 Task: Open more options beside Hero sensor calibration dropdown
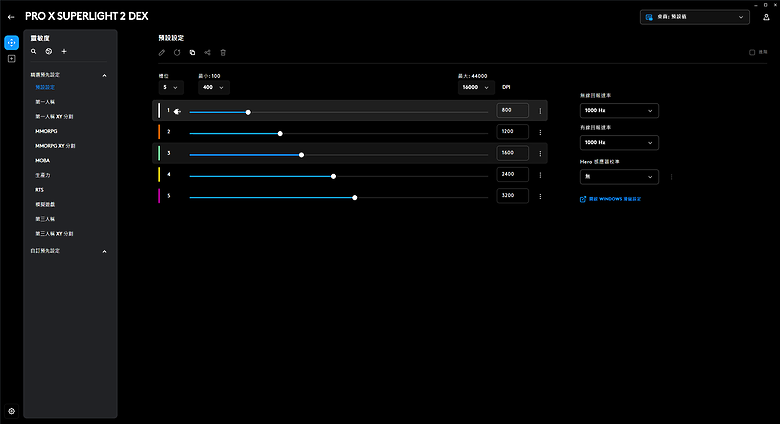pyautogui.click(x=672, y=177)
